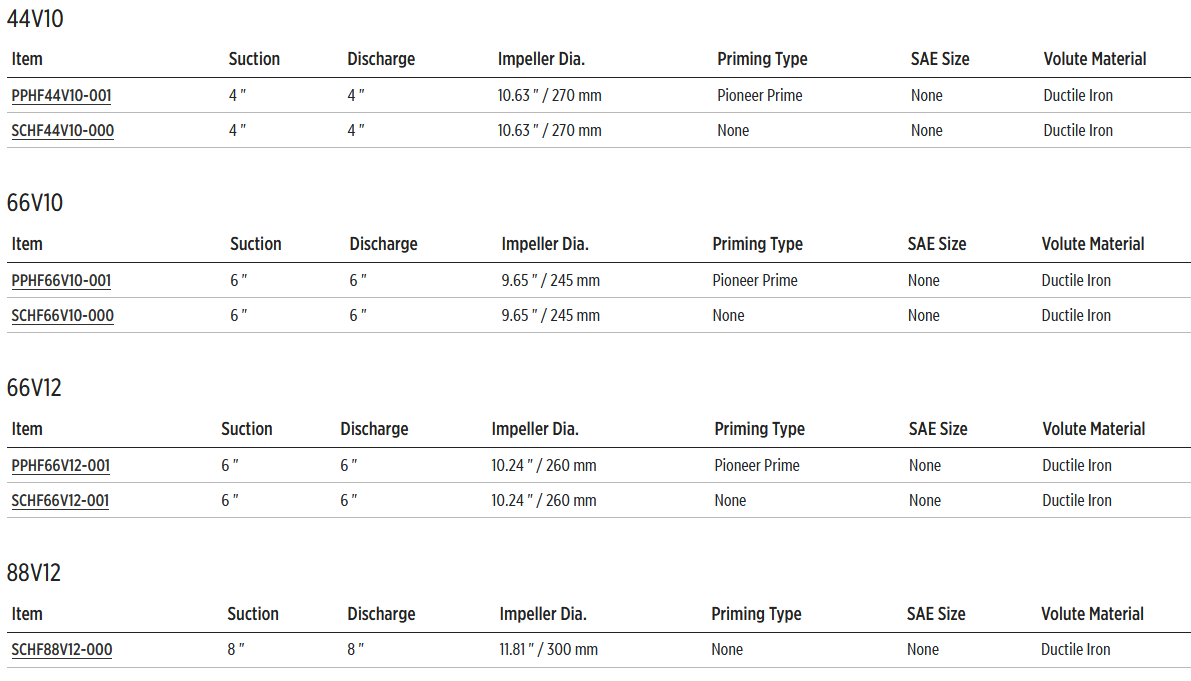Click the 88V12 section heading
This screenshot has height=681, width=1191.
click(34, 573)
